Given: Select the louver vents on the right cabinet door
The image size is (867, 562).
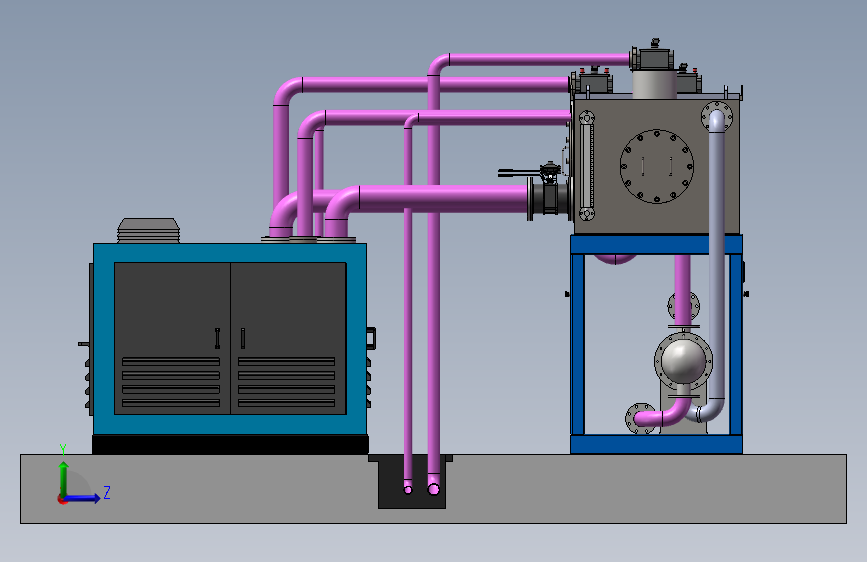Looking at the screenshot, I should pyautogui.click(x=286, y=382).
